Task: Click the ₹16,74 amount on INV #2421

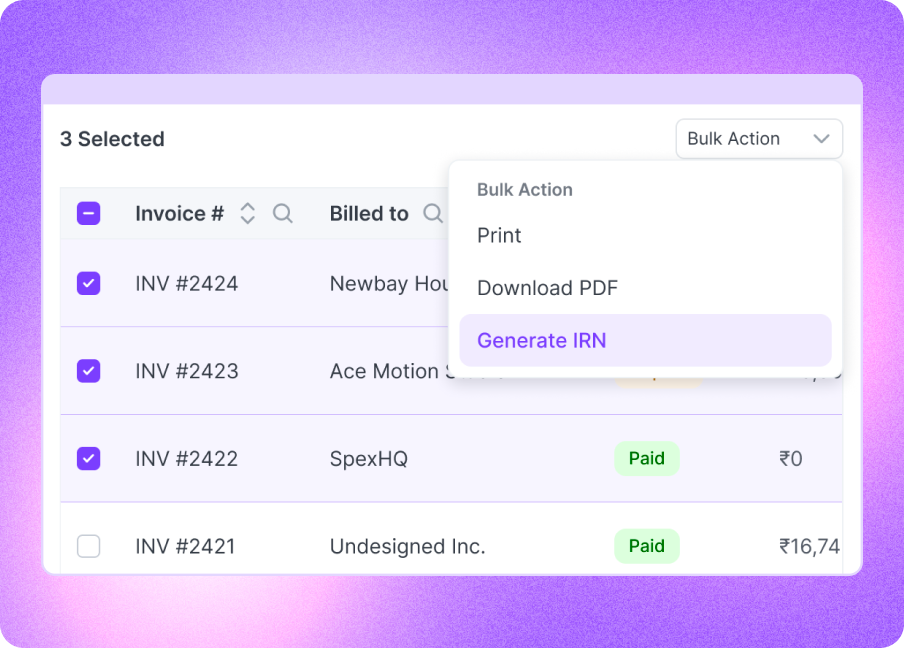Action: pyautogui.click(x=809, y=546)
